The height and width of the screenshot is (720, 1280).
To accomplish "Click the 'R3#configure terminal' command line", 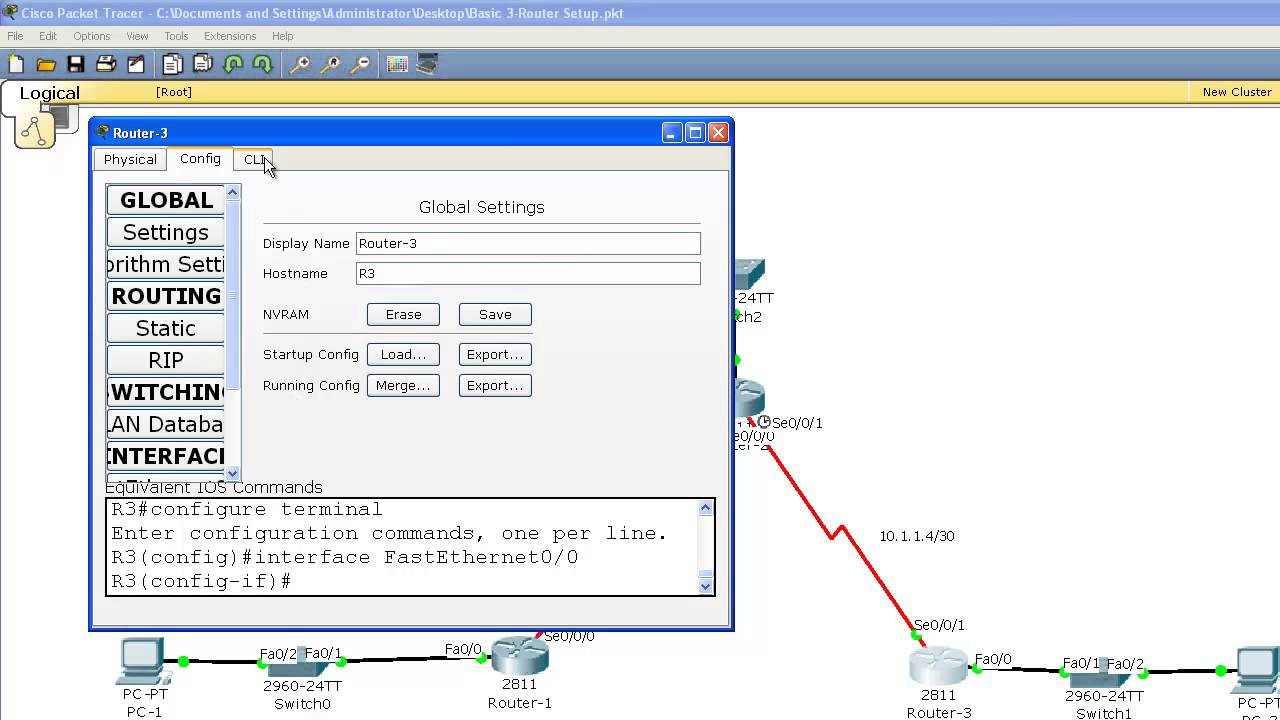I will pyautogui.click(x=247, y=509).
